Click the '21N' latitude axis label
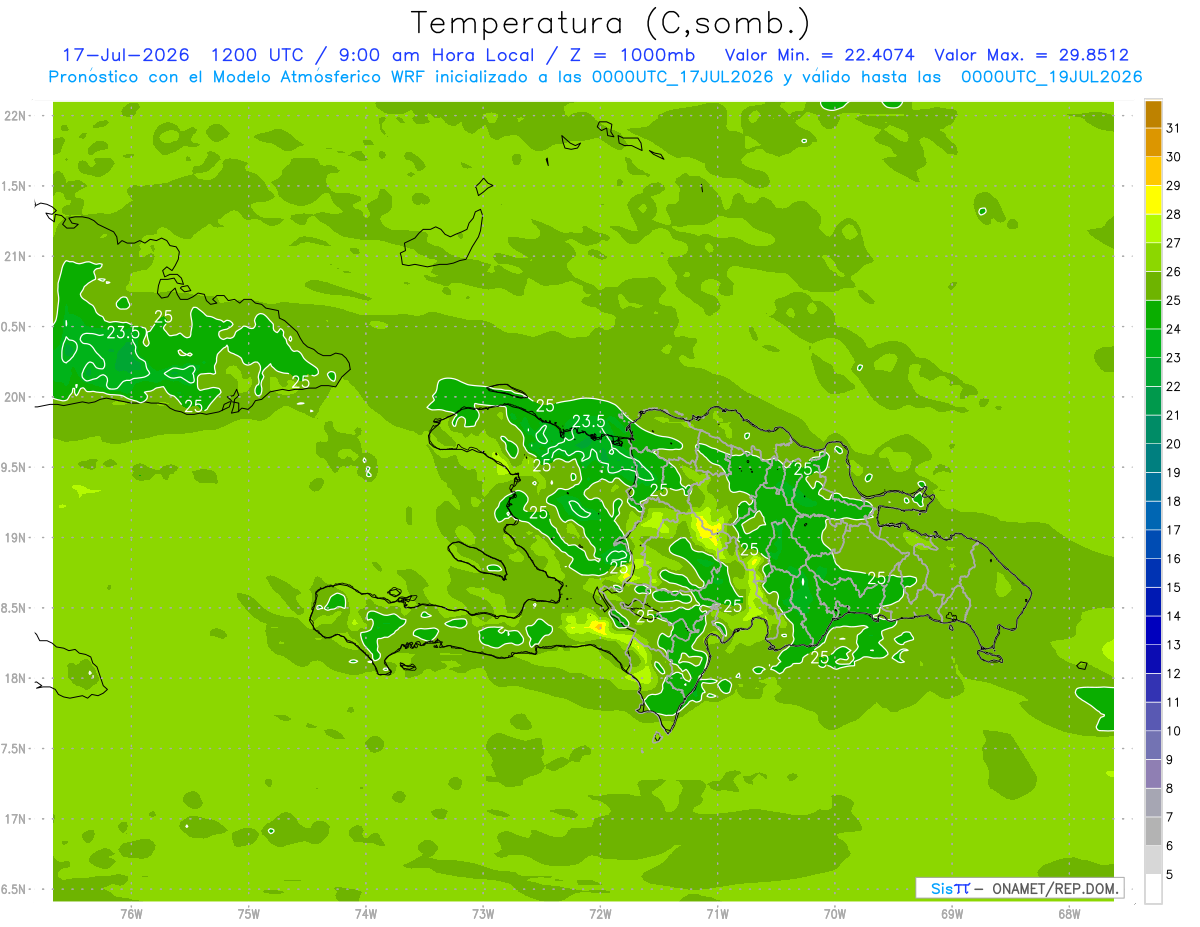The image size is (1200, 927). pyautogui.click(x=17, y=256)
